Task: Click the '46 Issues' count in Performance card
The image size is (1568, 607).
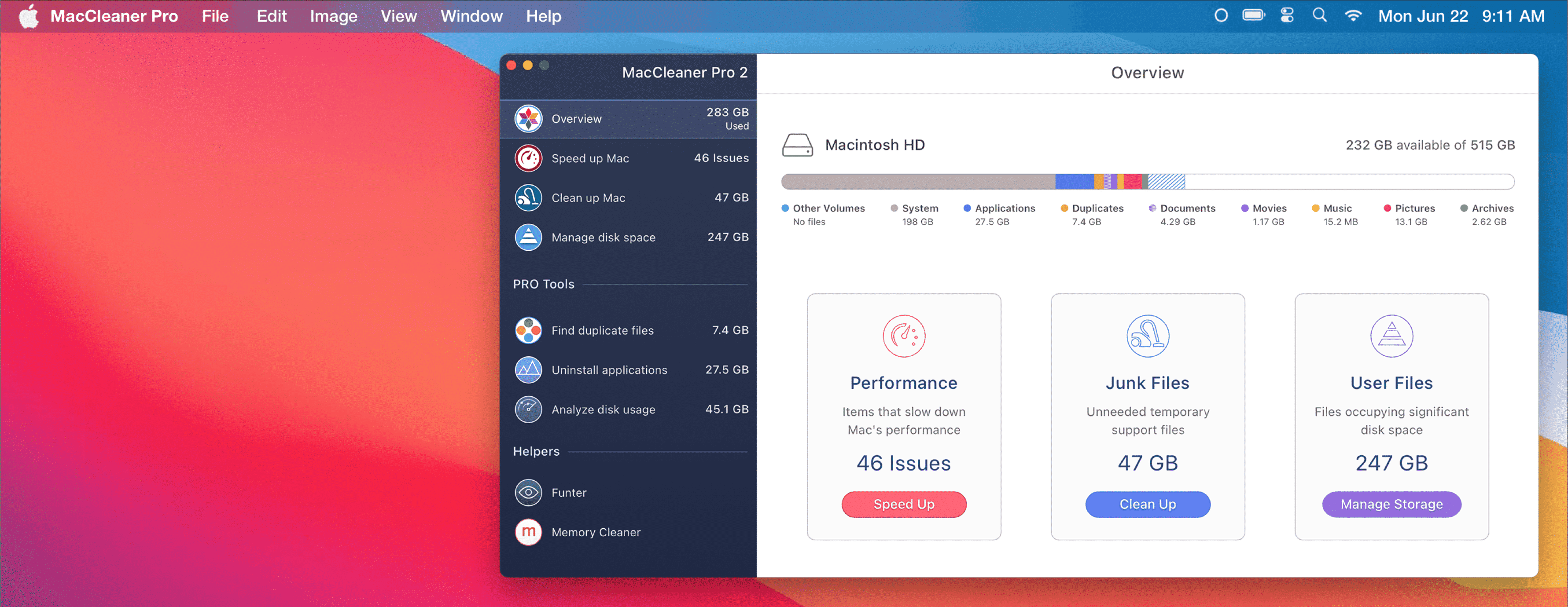Action: [904, 464]
